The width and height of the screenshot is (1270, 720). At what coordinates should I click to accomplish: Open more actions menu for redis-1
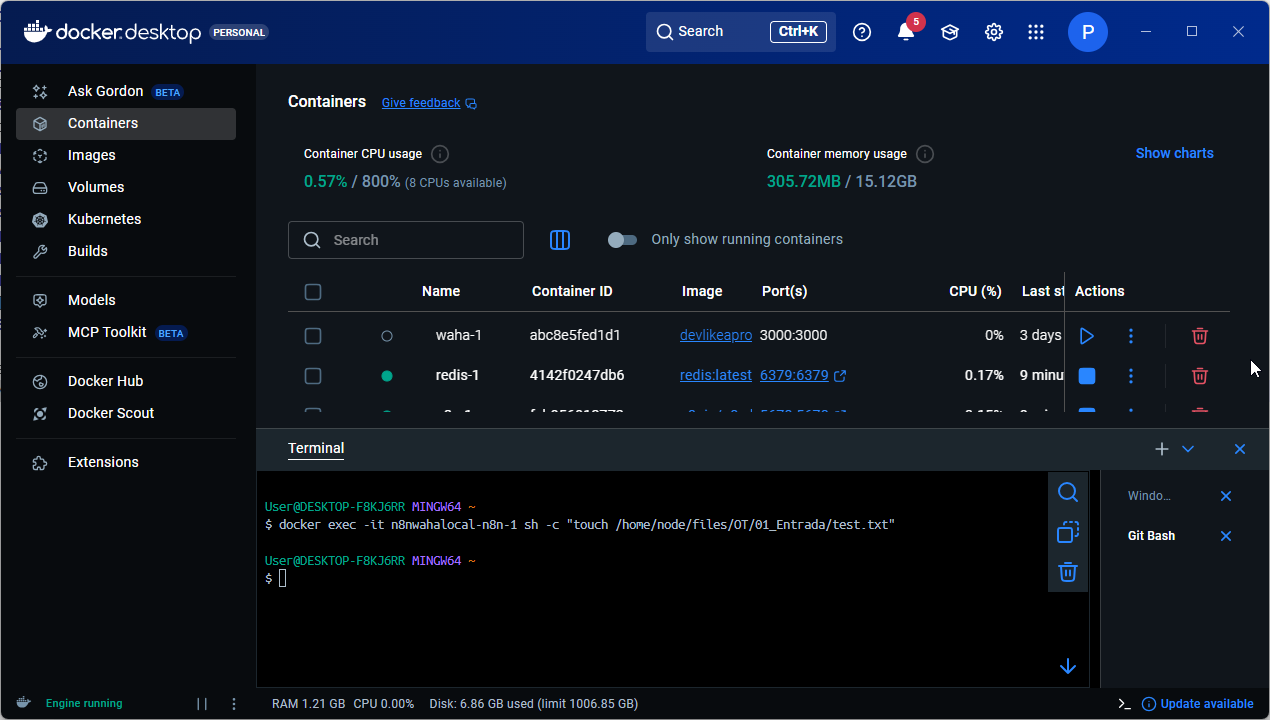pos(1131,376)
